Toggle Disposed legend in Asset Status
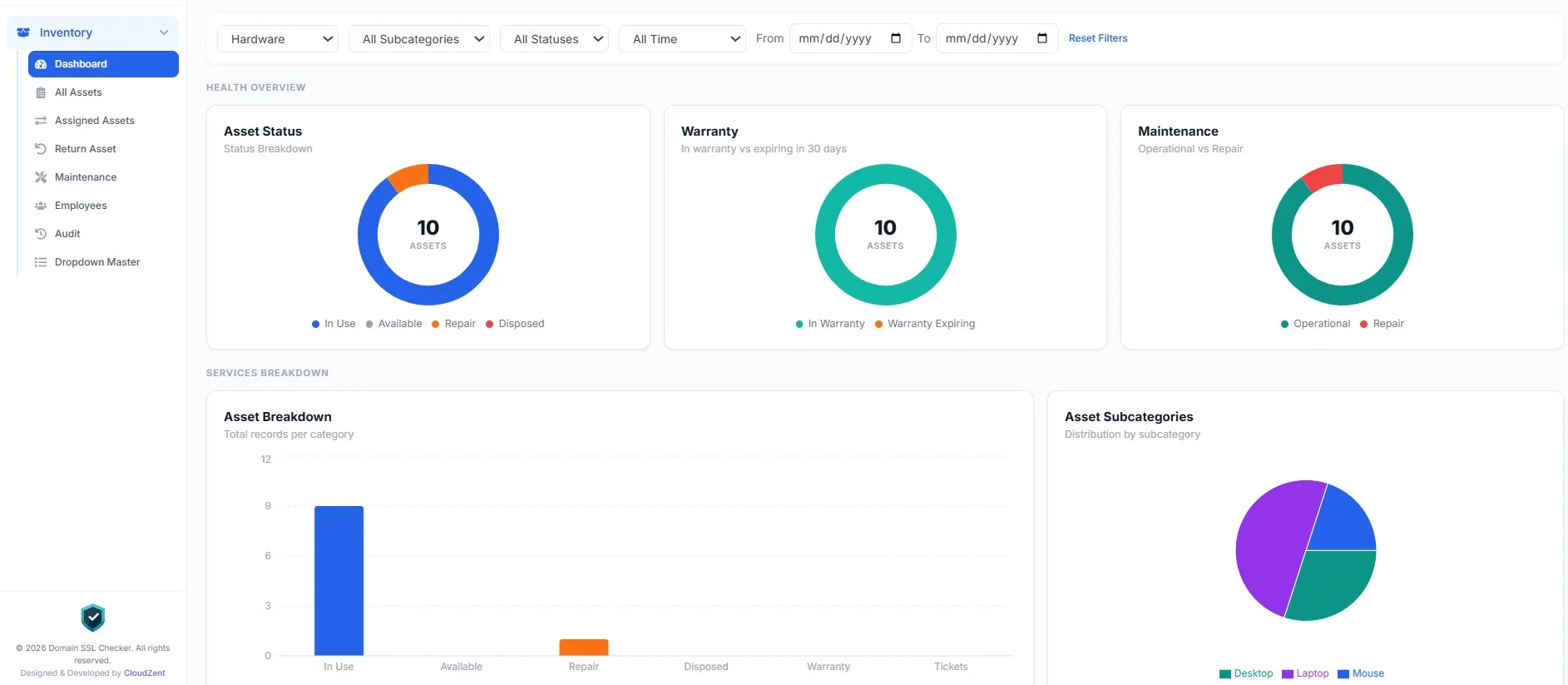1568x685 pixels. [x=515, y=324]
